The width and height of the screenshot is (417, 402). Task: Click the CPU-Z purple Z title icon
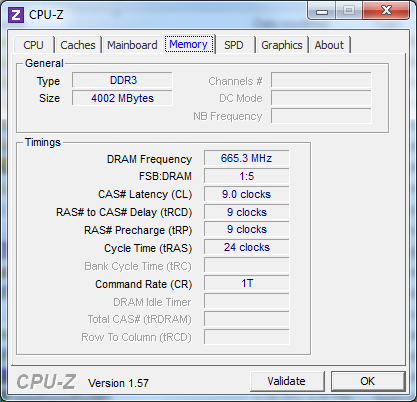[16, 15]
